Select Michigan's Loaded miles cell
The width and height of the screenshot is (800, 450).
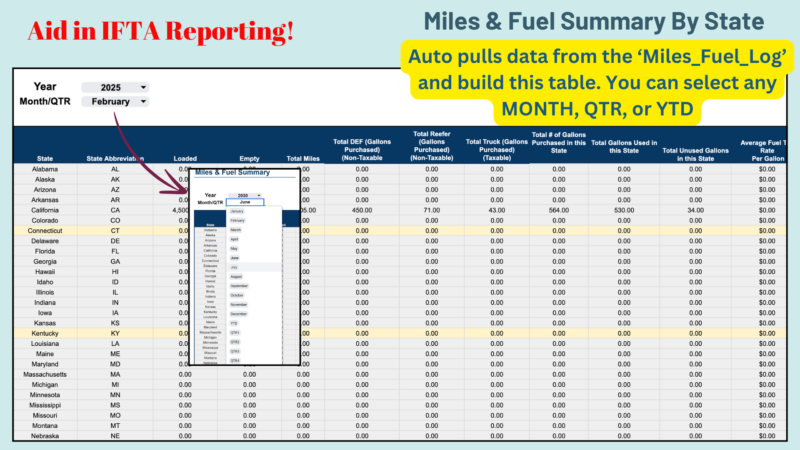point(185,385)
